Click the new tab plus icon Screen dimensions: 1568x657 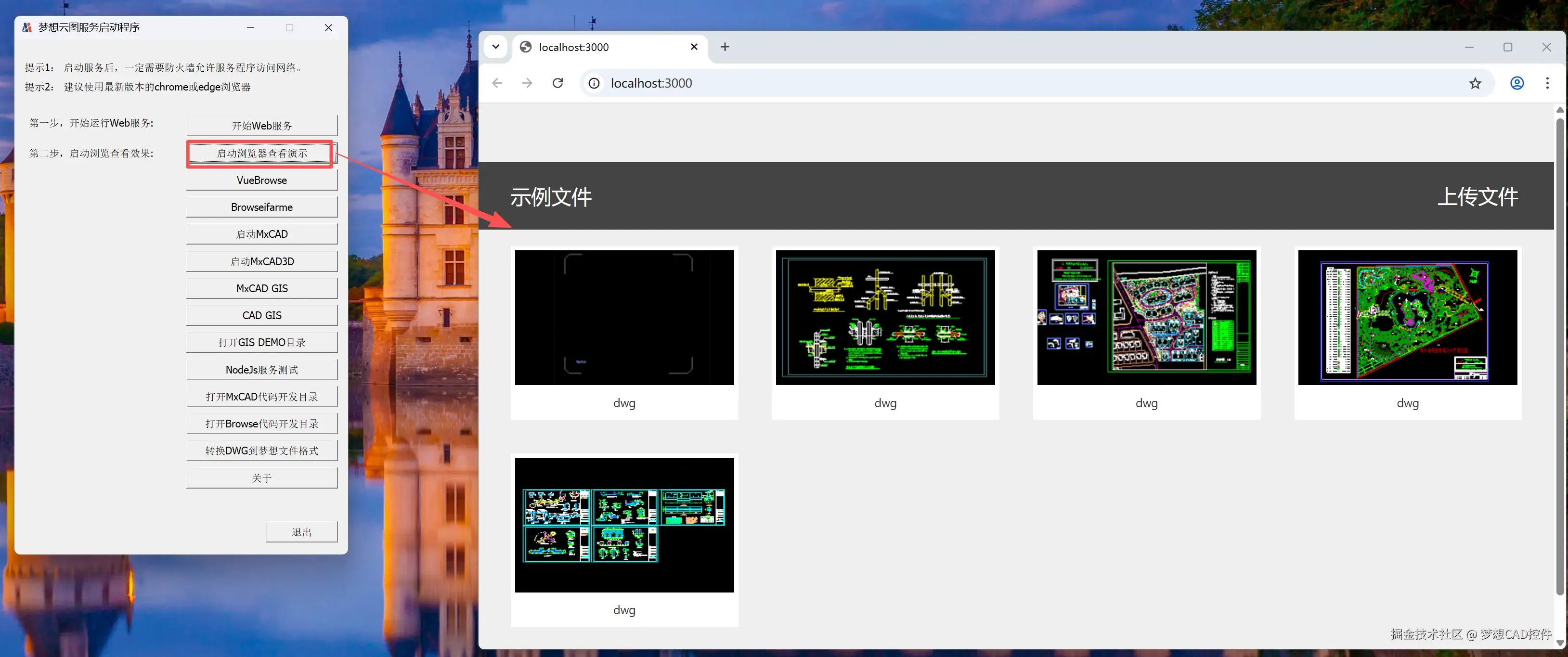725,47
